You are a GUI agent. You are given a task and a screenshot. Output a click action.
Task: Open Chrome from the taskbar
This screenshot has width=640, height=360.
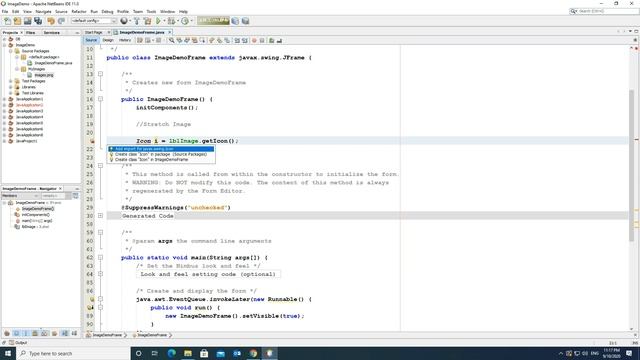pos(253,353)
